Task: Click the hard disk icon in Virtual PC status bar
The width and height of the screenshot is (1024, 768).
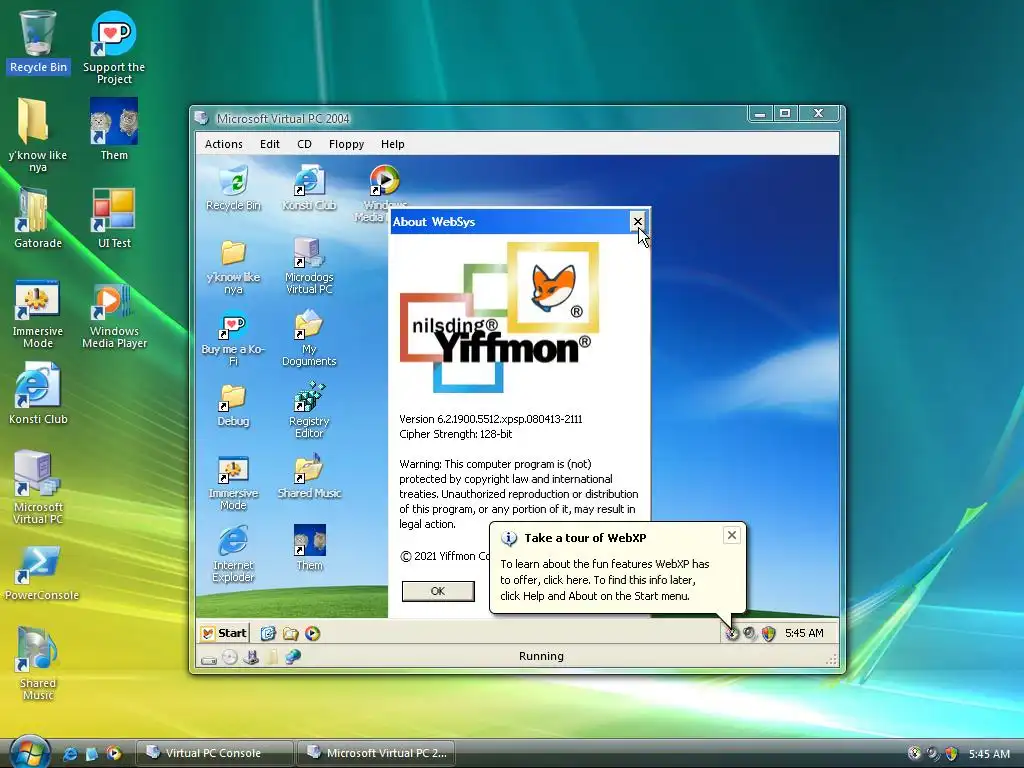Action: coord(209,658)
